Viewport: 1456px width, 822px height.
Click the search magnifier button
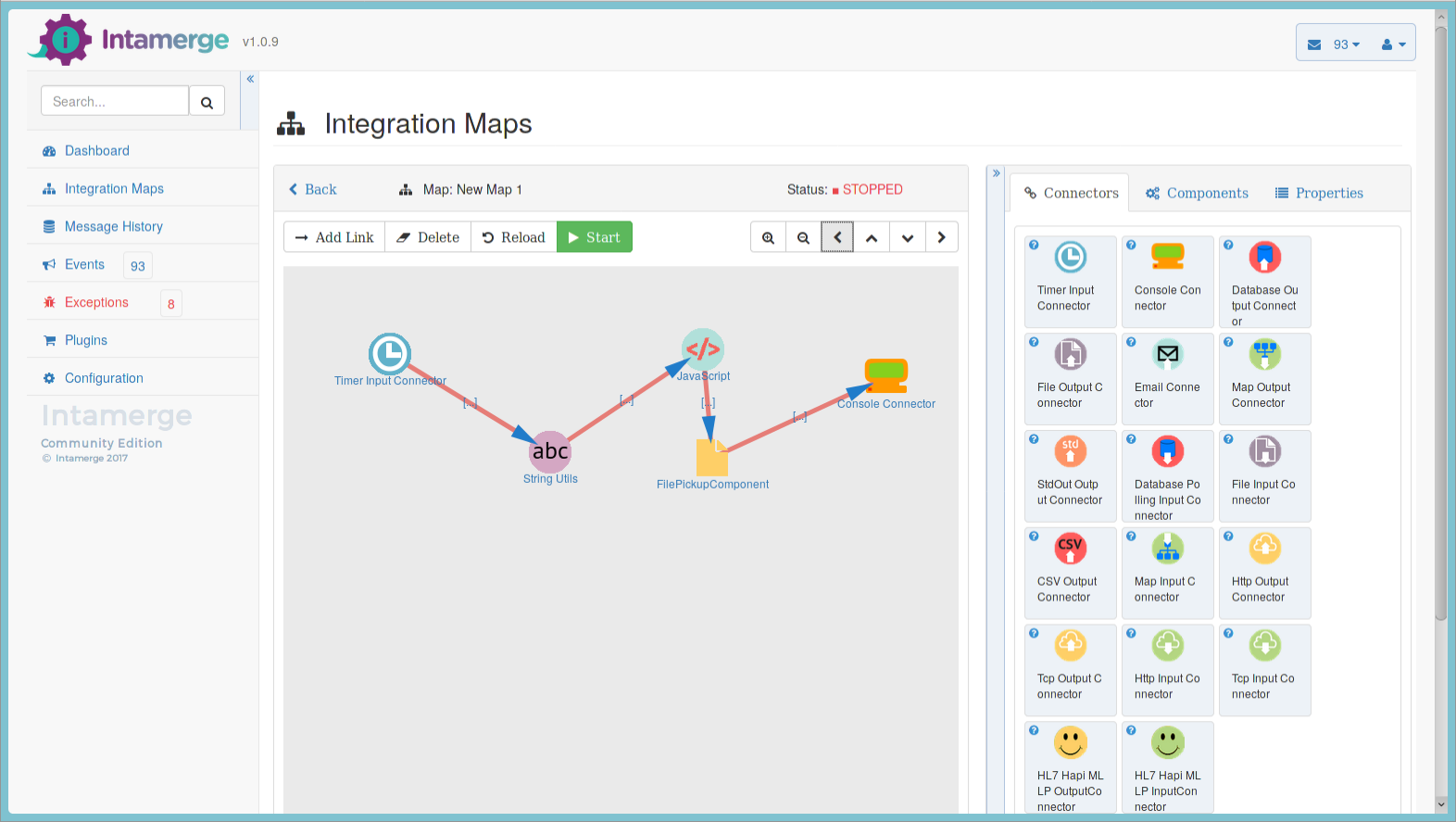(207, 101)
